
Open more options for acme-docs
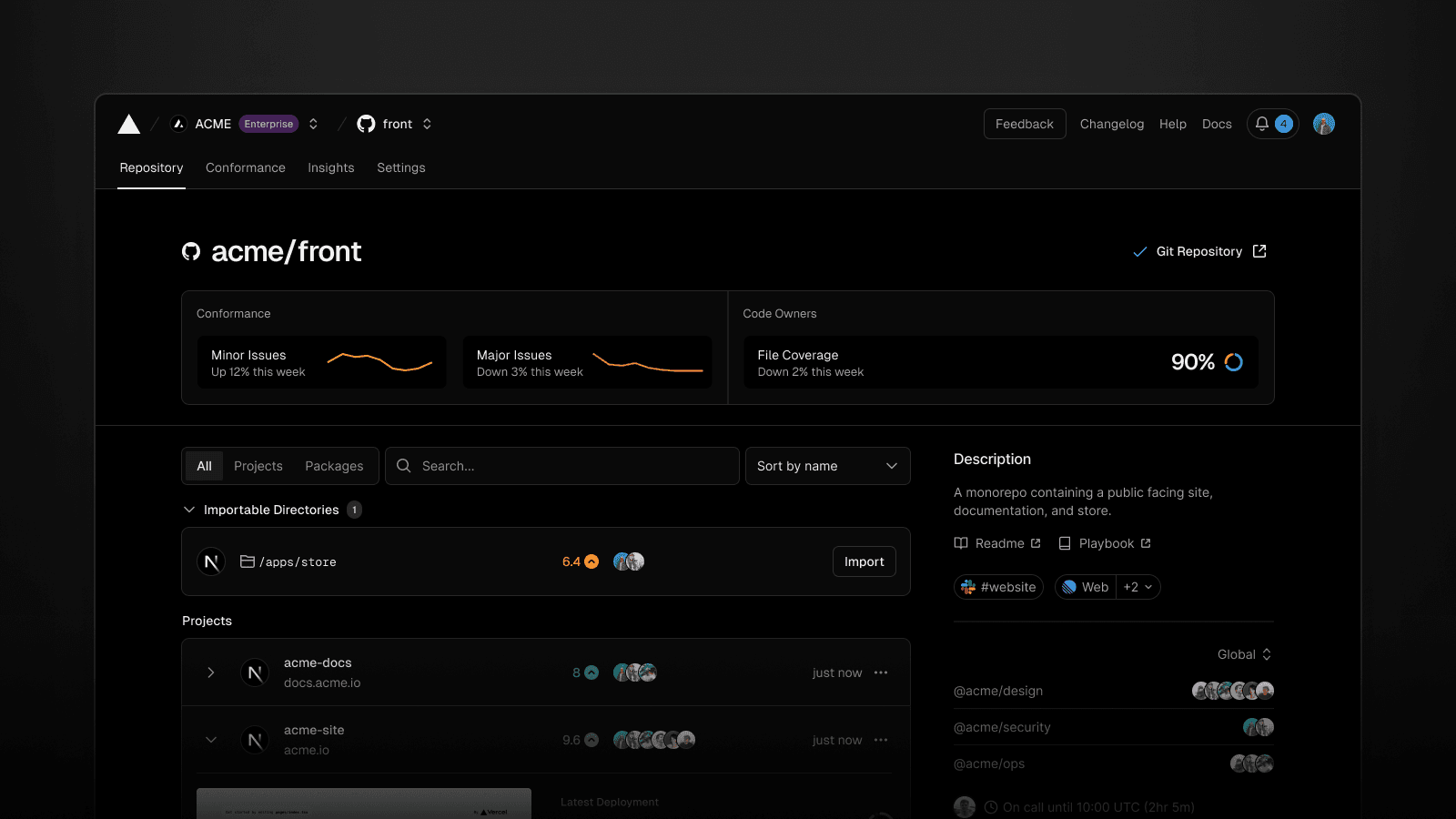881,672
